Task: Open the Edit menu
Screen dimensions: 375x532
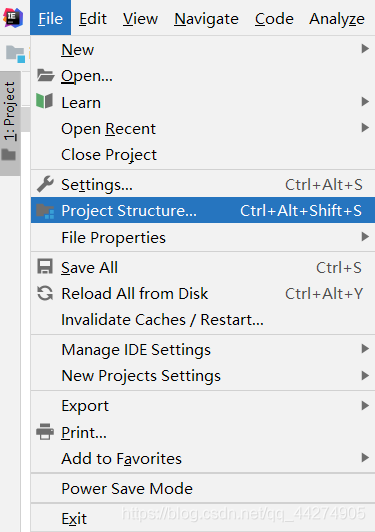Action: coord(93,19)
